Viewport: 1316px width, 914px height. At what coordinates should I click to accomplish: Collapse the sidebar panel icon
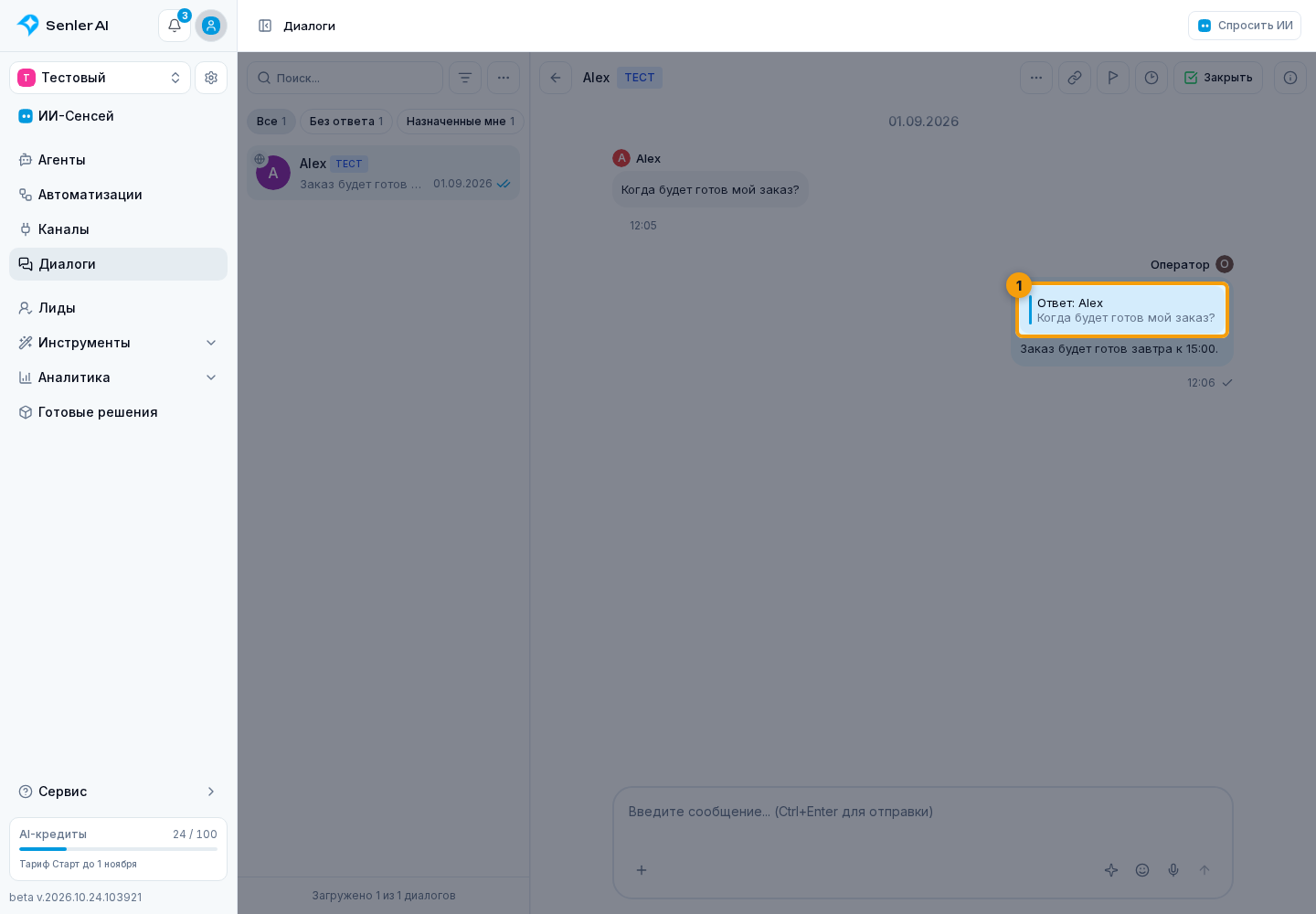click(x=265, y=26)
